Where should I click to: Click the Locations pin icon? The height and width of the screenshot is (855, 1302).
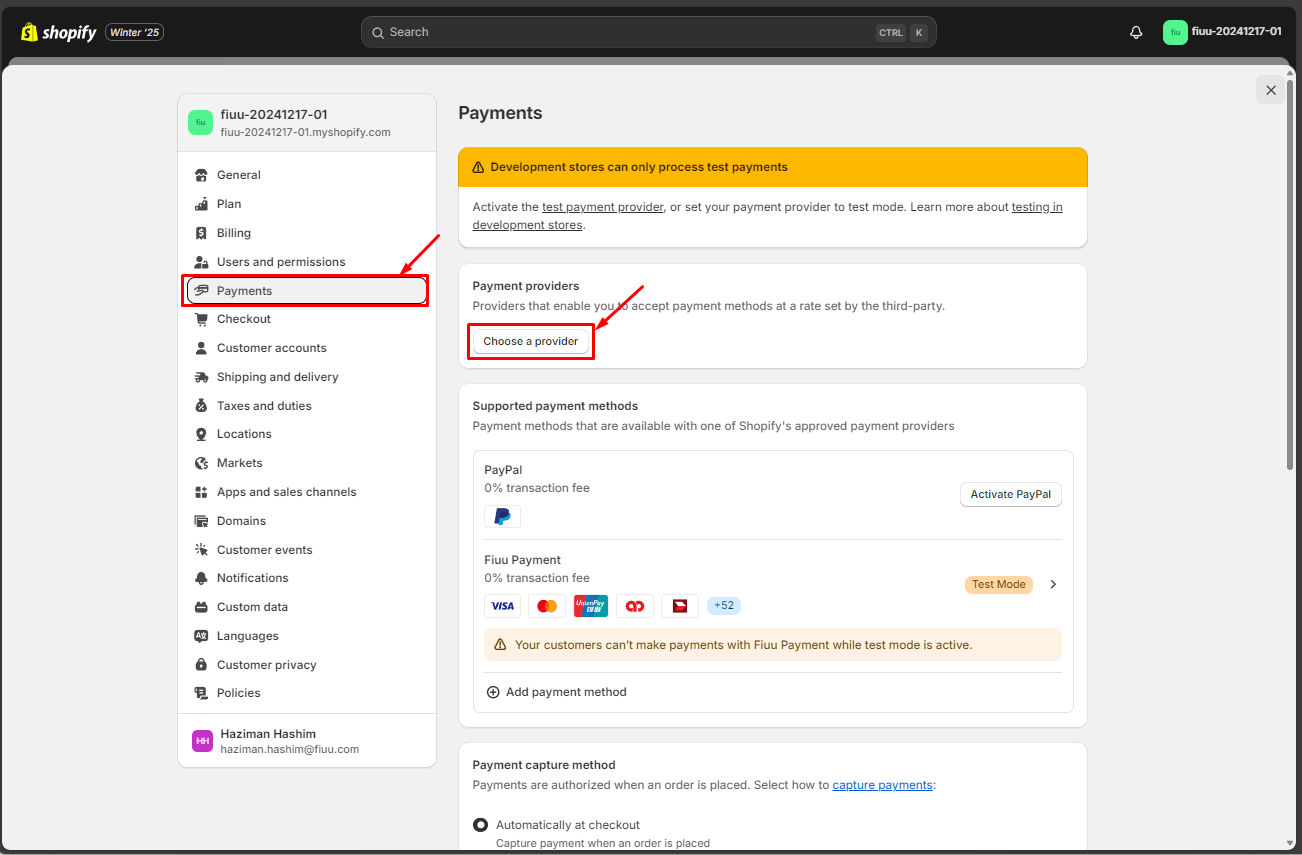[200, 434]
